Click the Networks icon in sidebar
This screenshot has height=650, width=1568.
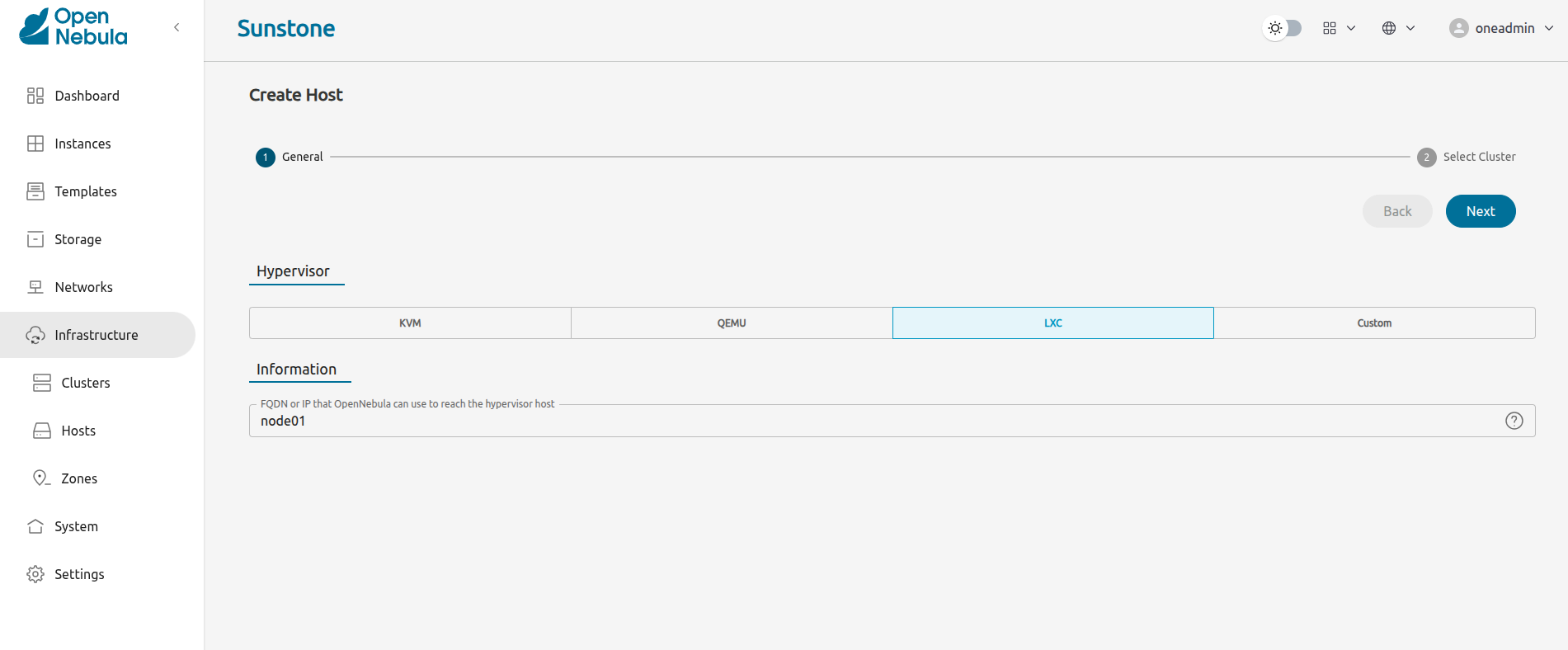35,287
